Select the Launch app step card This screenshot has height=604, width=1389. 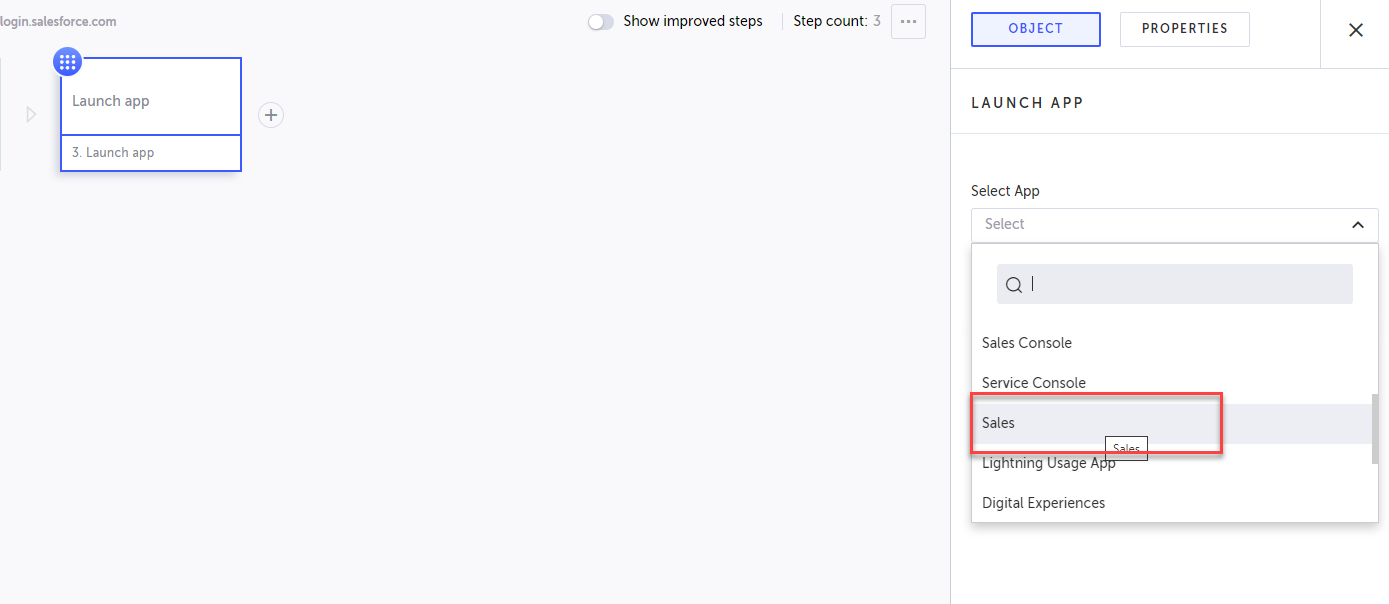pos(151,100)
